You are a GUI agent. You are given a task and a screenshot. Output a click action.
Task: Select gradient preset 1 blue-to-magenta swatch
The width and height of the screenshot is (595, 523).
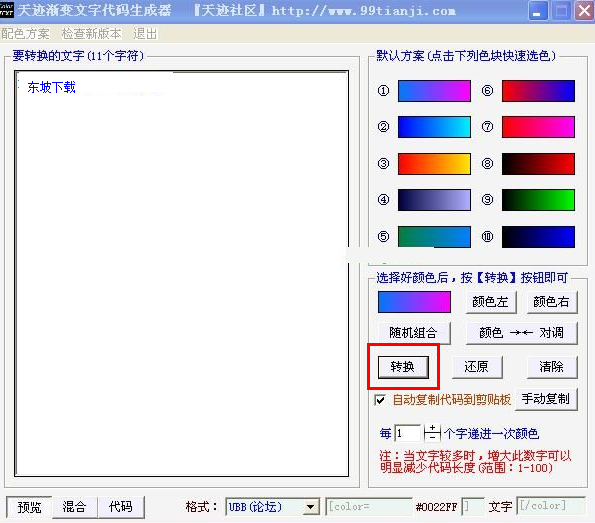[434, 91]
